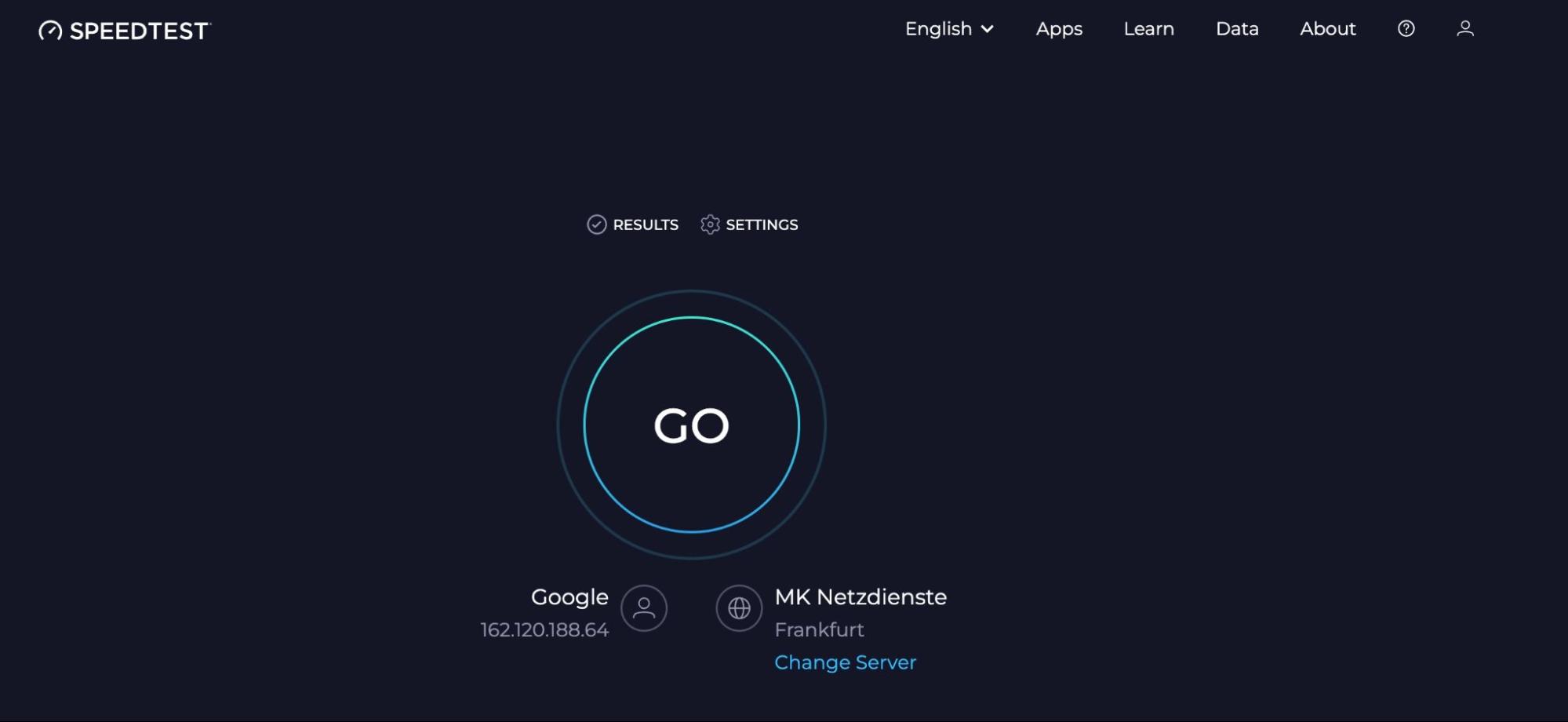Click the Results checkmark icon
The image size is (1568, 722).
point(597,224)
